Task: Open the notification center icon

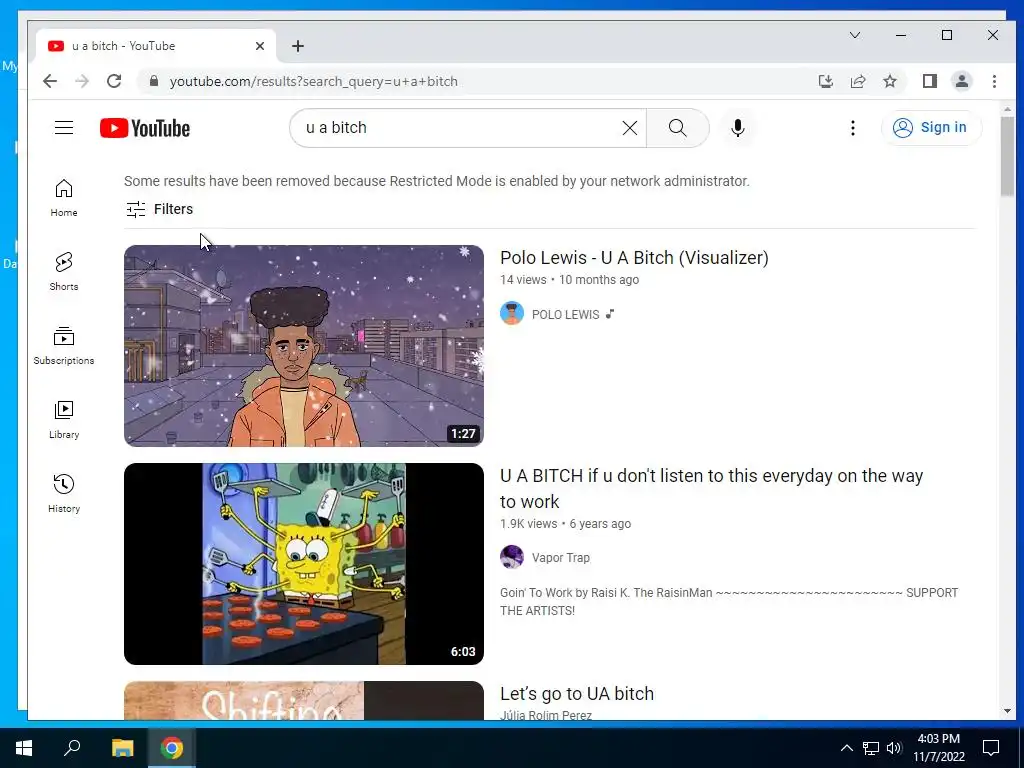Action: coord(991,748)
